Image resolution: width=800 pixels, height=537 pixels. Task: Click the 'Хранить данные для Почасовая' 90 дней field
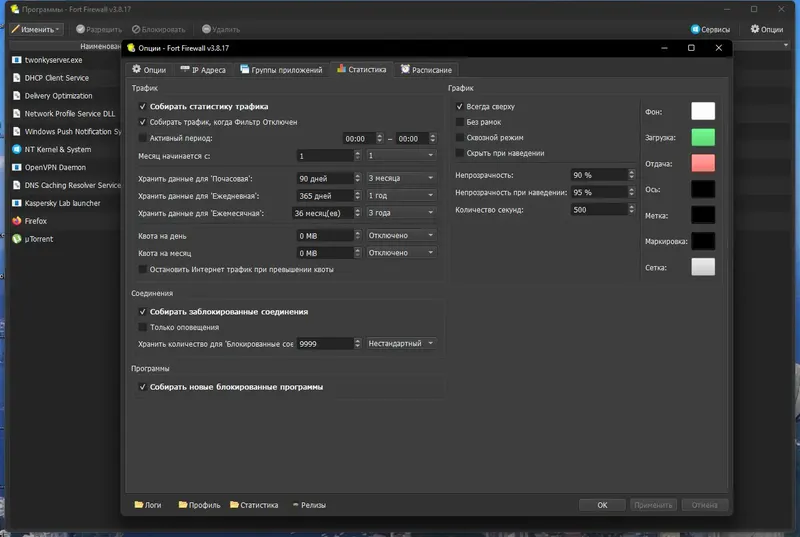tap(329, 178)
